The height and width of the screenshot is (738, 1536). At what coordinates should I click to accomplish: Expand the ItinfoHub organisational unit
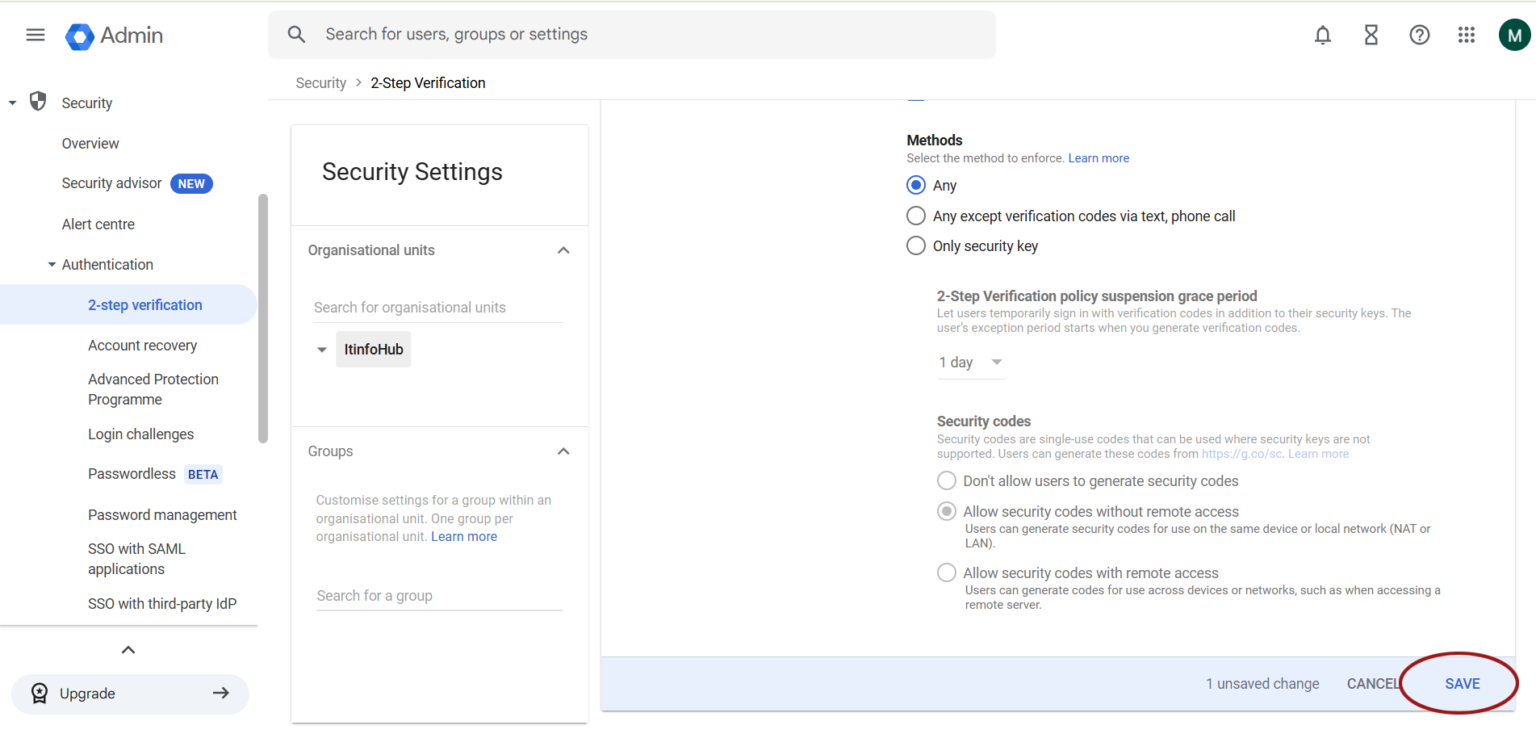(x=321, y=349)
